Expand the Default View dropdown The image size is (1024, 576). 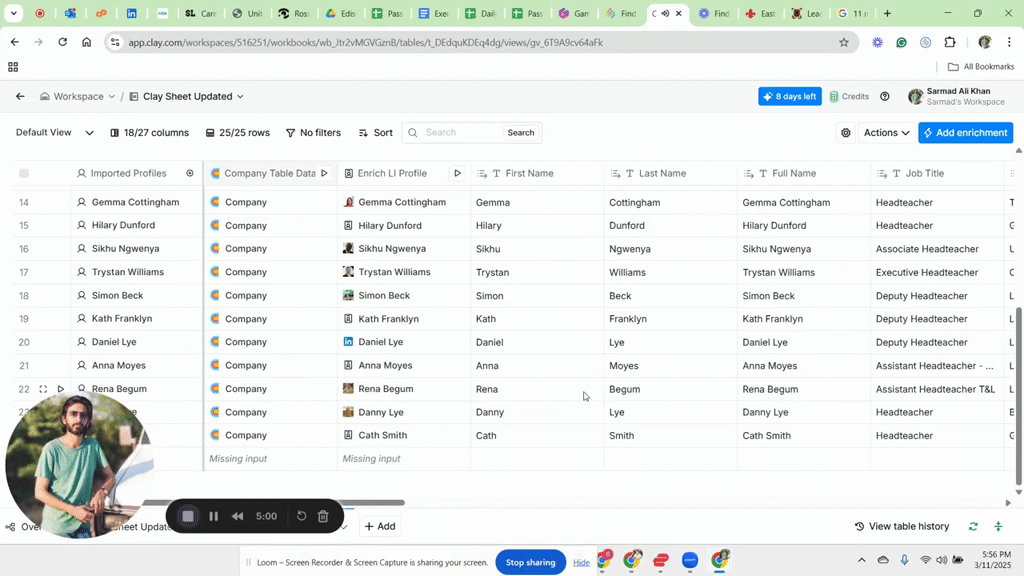click(55, 133)
